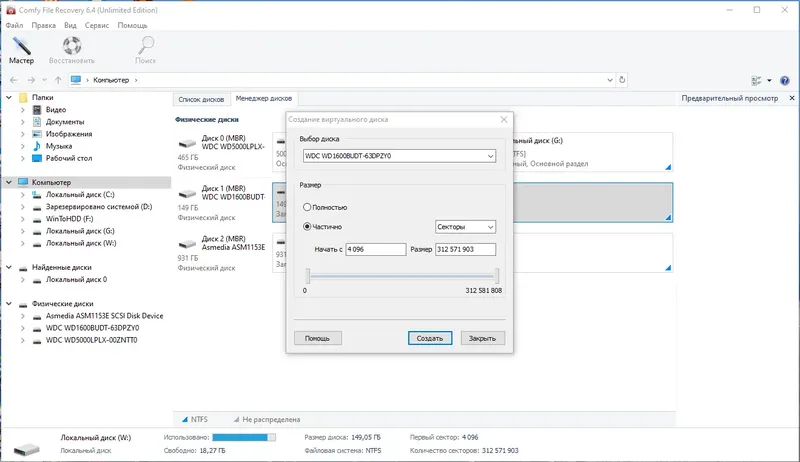Collapse the Компьютер tree node
800x462 pixels.
tap(9, 183)
